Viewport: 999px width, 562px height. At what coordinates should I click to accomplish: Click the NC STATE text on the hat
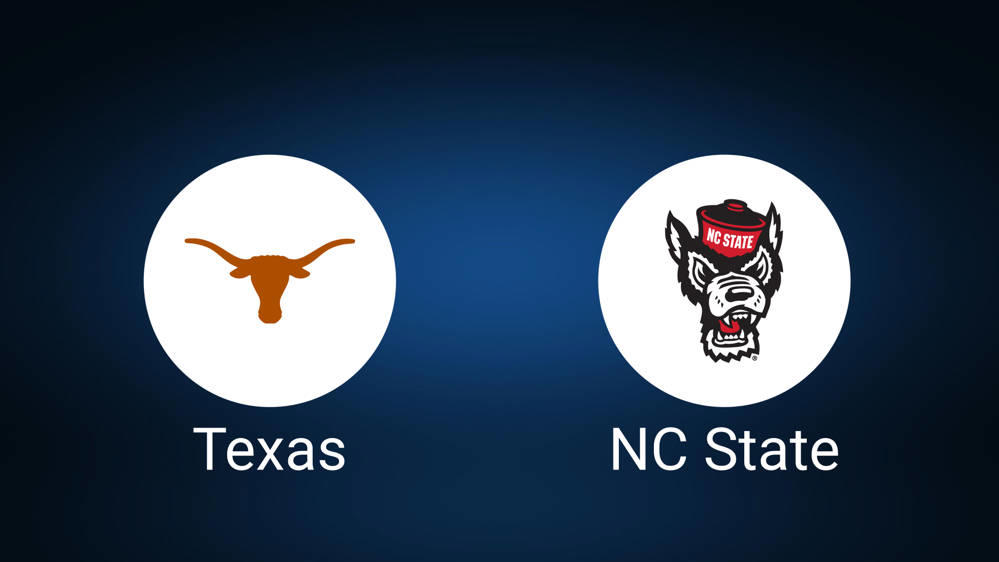point(731,239)
